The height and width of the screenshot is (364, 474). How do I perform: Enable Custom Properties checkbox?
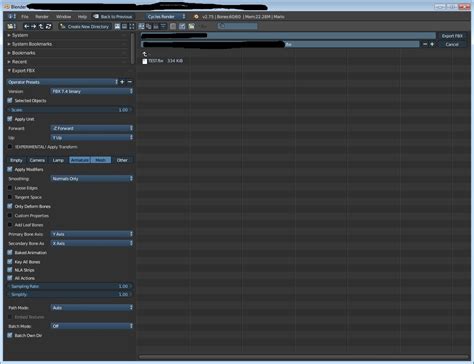pyautogui.click(x=10, y=216)
